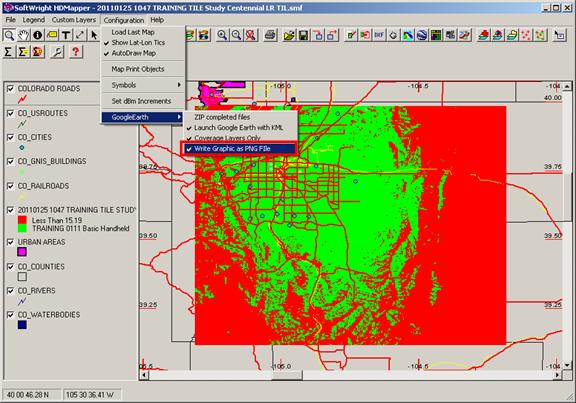Click the horizontal scrollbar thumb
Image resolution: width=576 pixels, height=403 pixels.
287,375
